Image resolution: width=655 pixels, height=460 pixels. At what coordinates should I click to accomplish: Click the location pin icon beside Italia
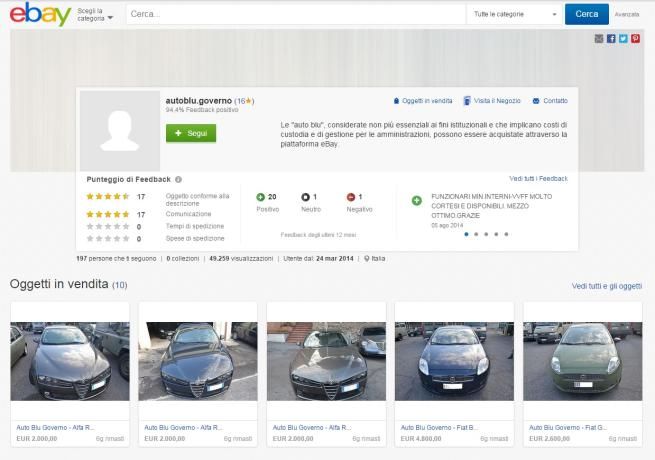click(367, 259)
